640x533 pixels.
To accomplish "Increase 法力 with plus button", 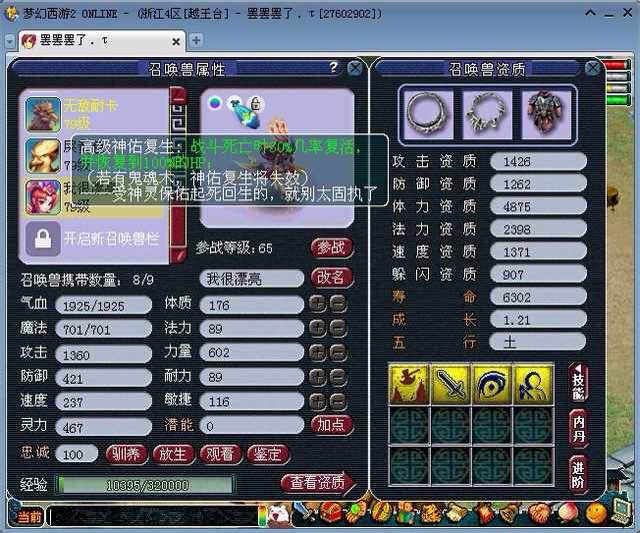I will click(318, 328).
